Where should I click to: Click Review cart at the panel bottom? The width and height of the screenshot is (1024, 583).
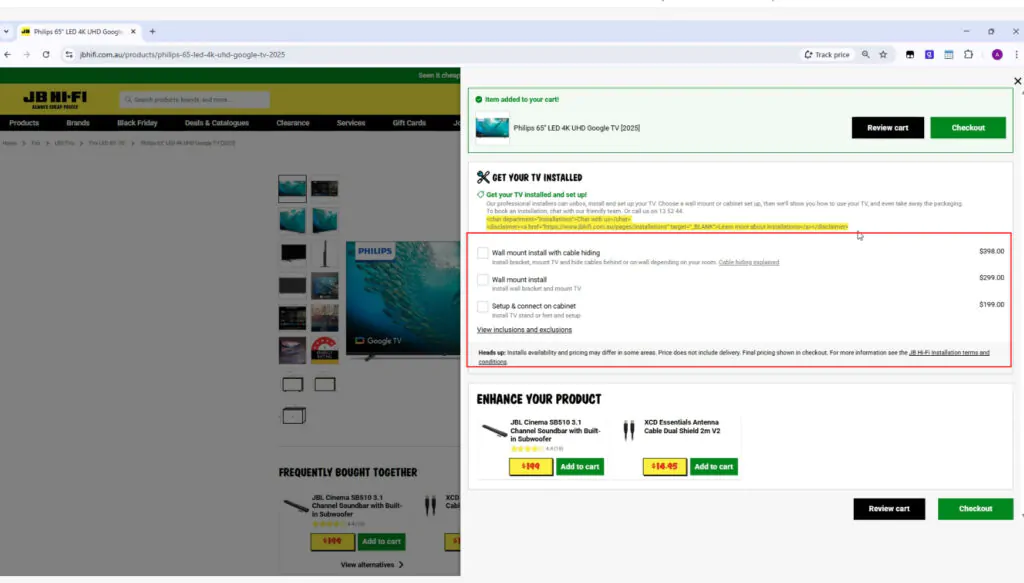pos(888,509)
